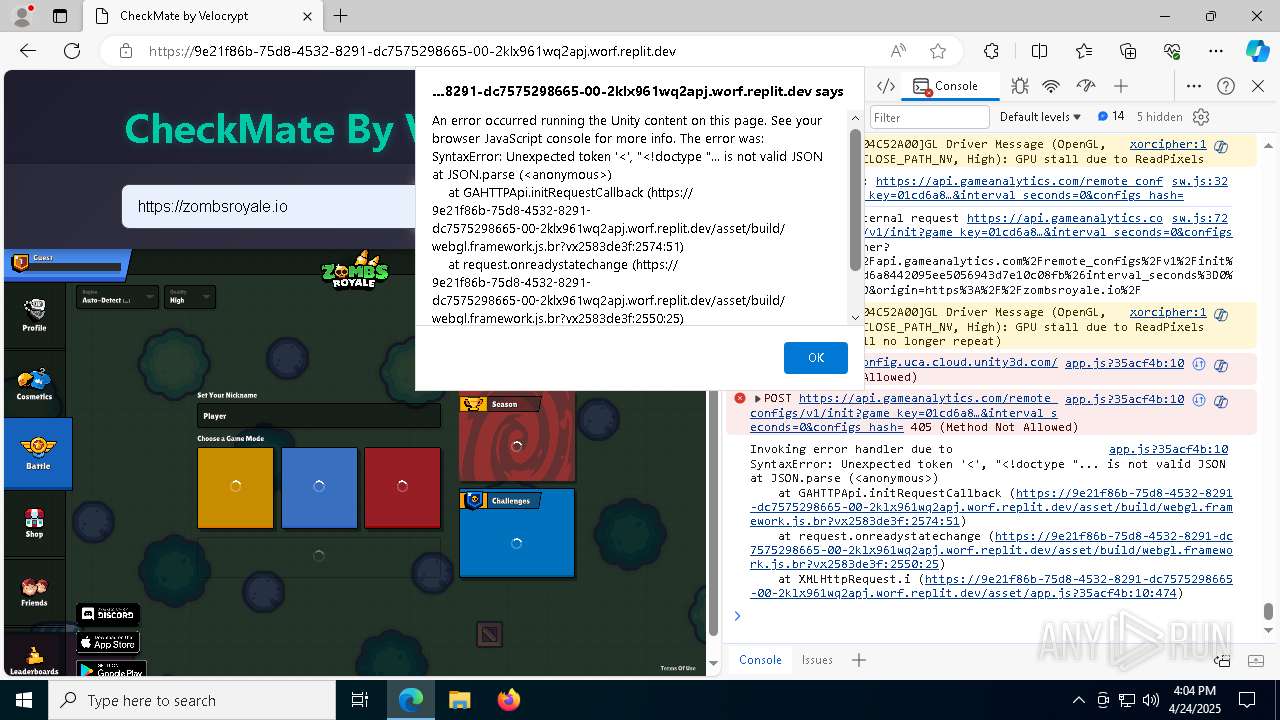This screenshot has height=720, width=1280.
Task: Open a new tab with the plus button
Action: click(x=341, y=16)
